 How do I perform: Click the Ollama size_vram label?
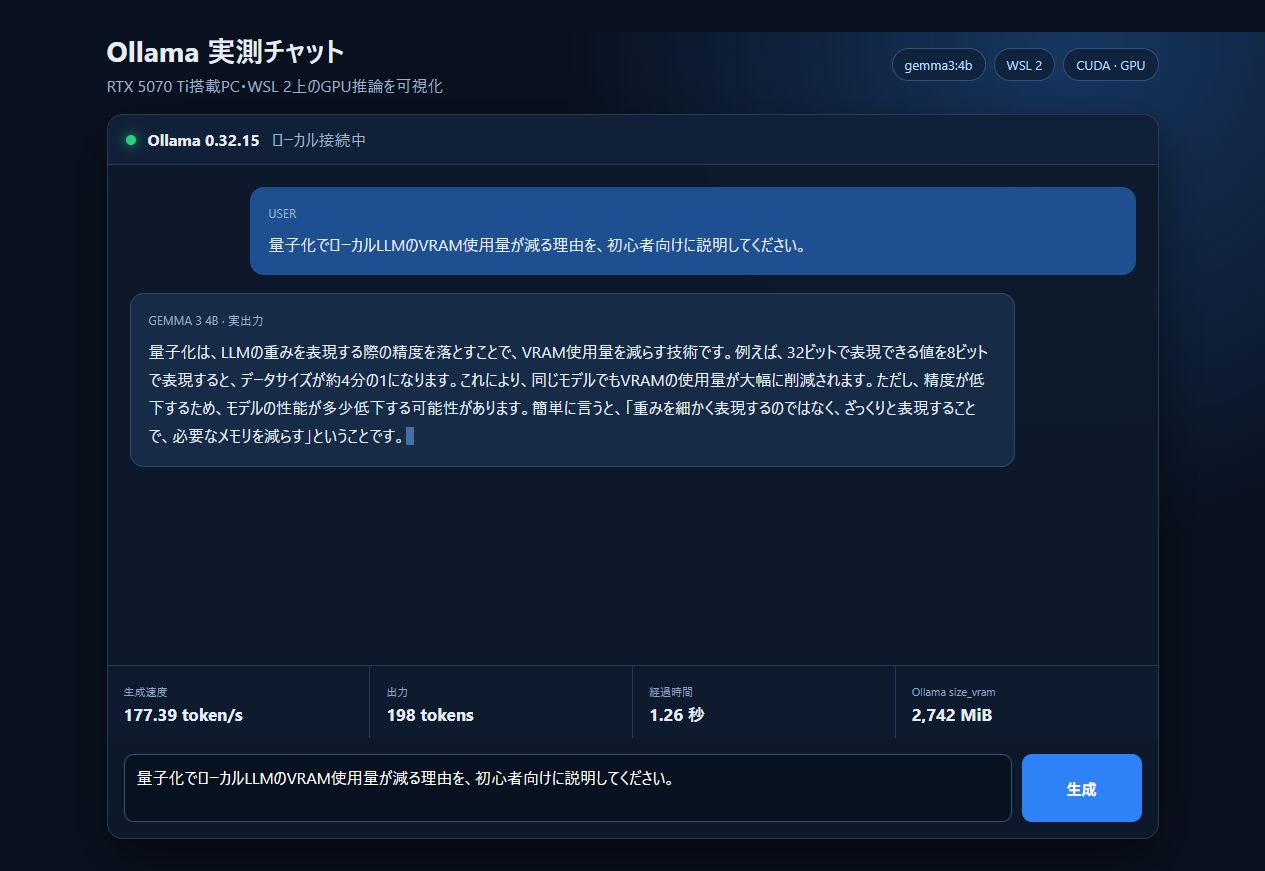click(953, 692)
